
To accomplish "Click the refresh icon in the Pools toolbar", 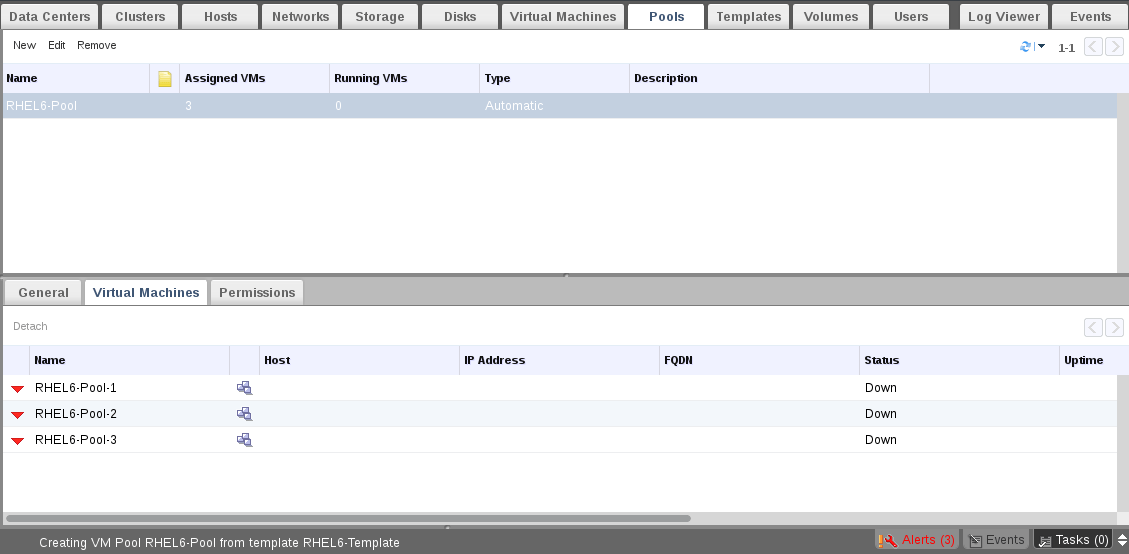I will click(x=1025, y=47).
